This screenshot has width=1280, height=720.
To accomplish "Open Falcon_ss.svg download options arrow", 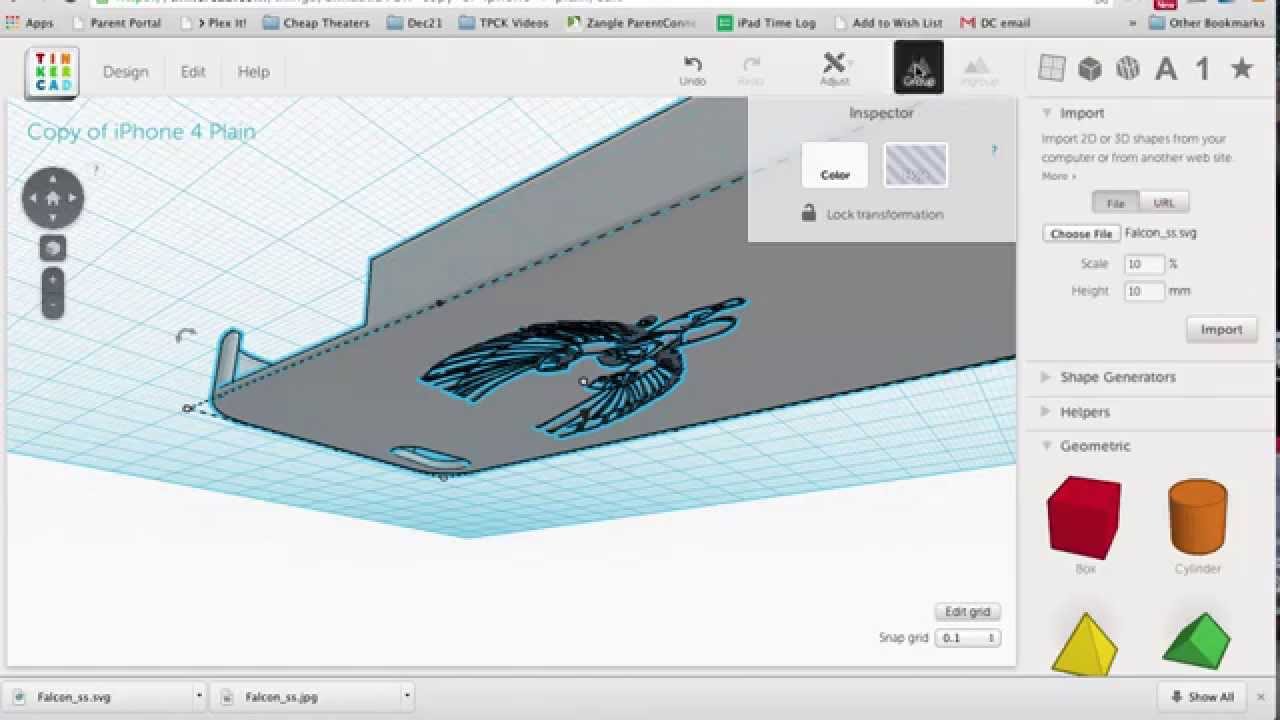I will [x=199, y=696].
